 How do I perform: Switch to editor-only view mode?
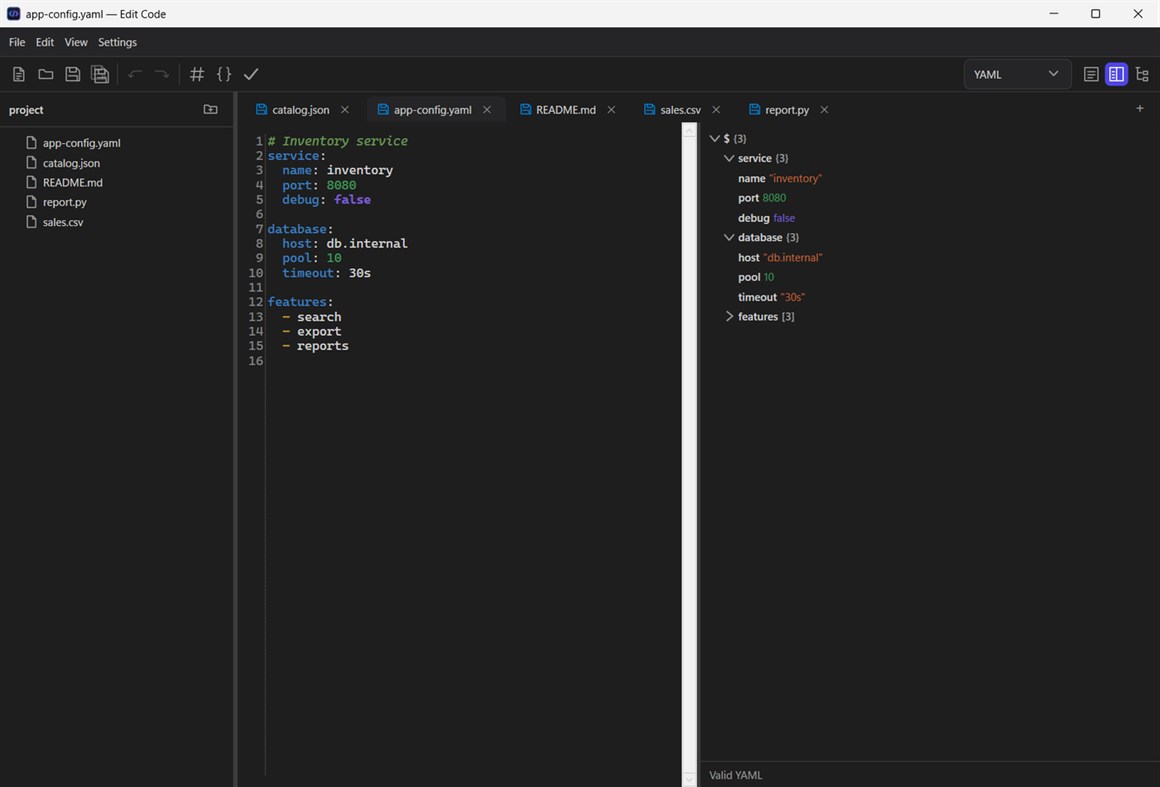(1091, 74)
